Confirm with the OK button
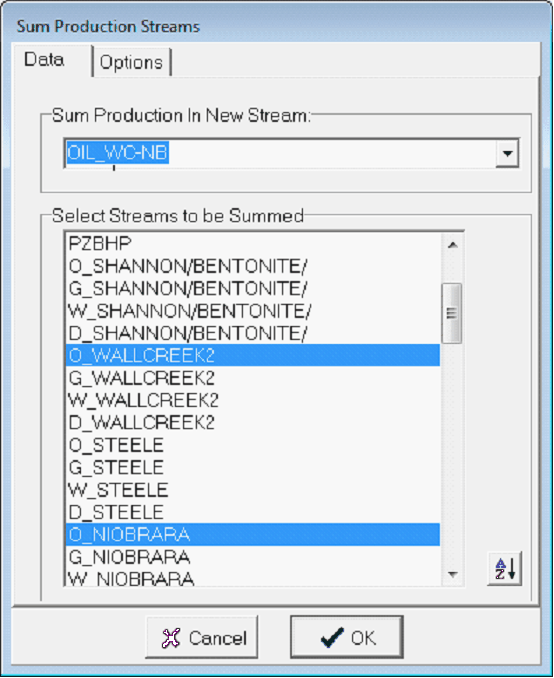The height and width of the screenshot is (678, 554). tap(347, 637)
